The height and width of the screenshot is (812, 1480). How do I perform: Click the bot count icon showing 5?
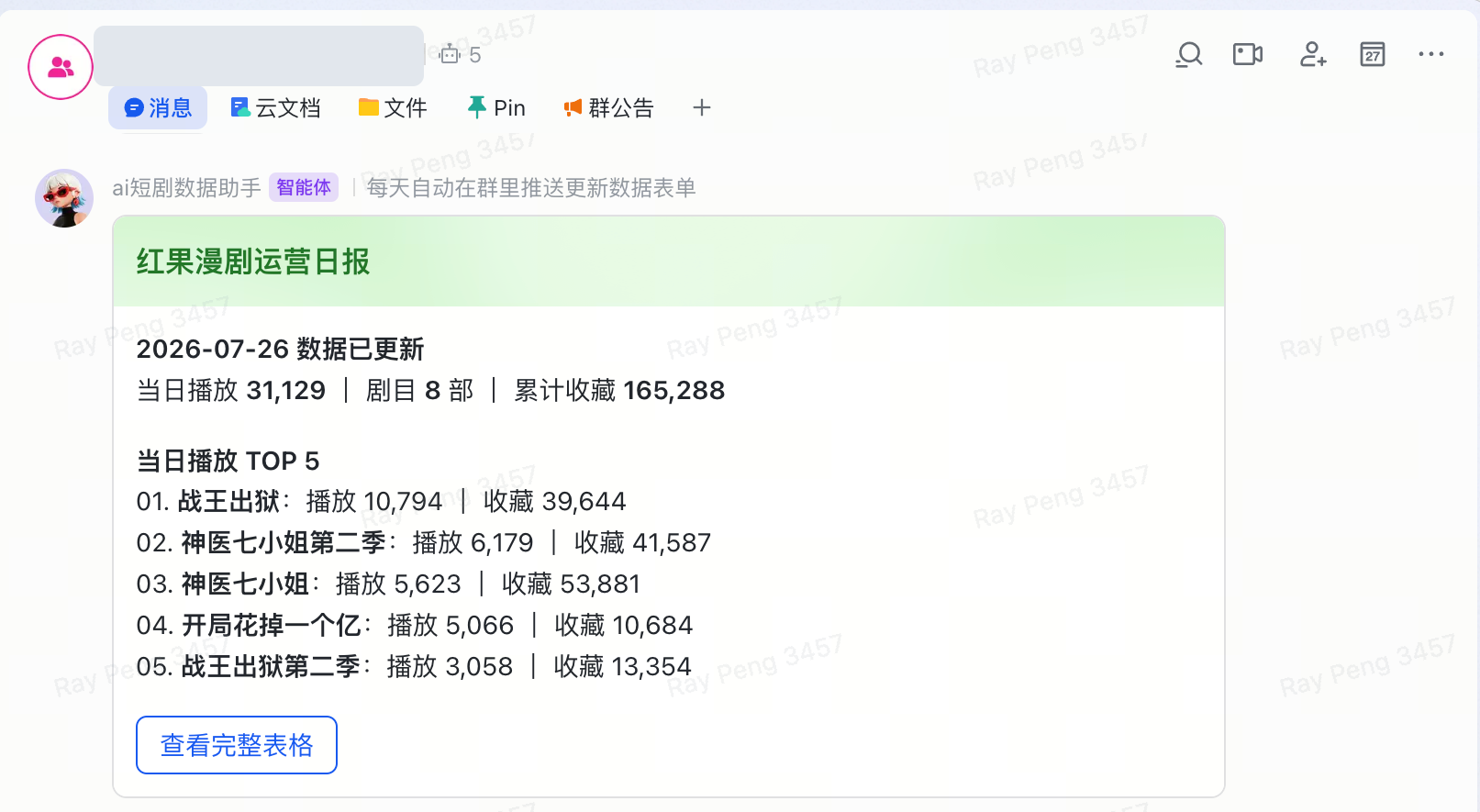(460, 55)
